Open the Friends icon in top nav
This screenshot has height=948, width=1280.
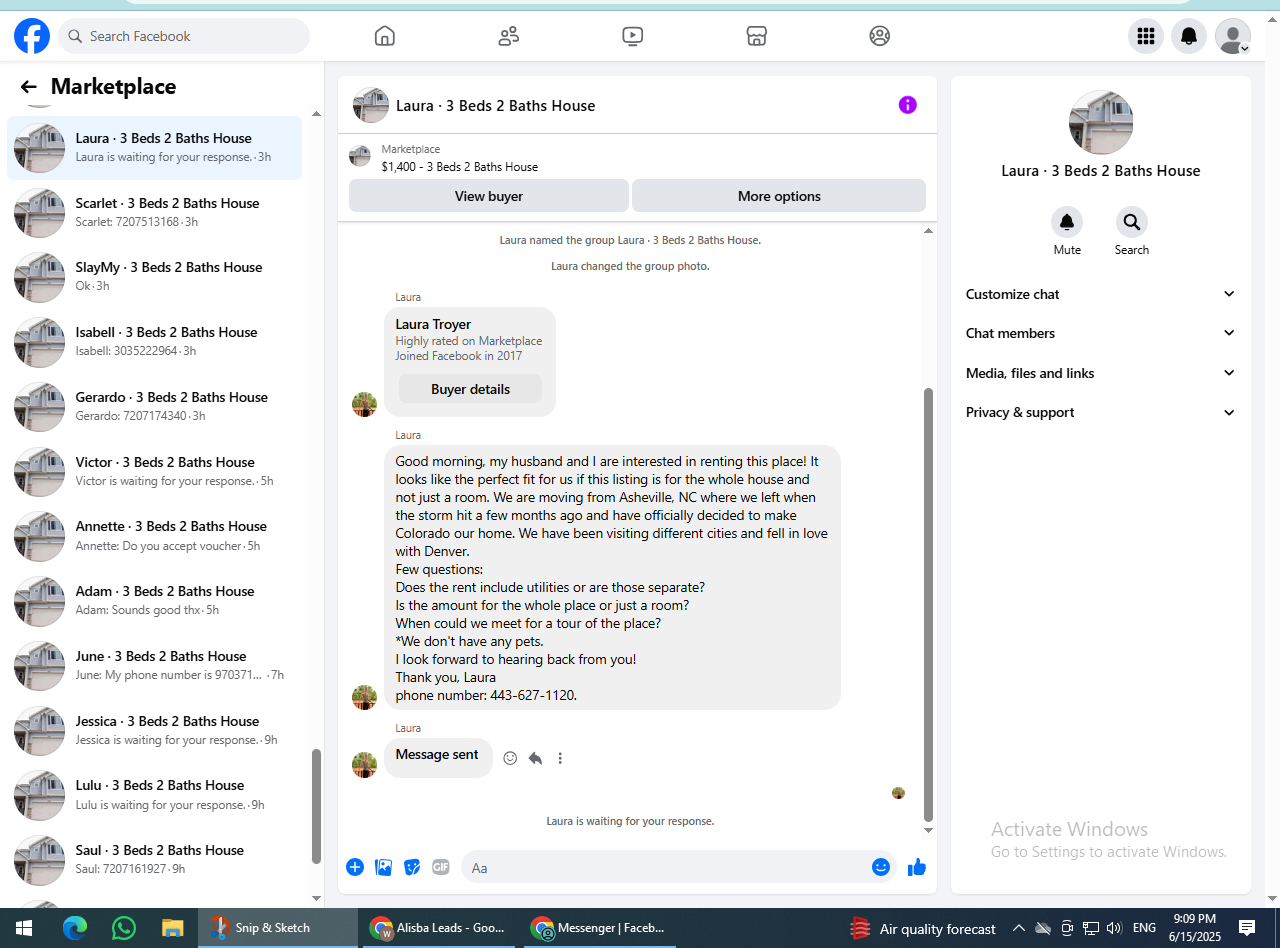click(x=509, y=36)
